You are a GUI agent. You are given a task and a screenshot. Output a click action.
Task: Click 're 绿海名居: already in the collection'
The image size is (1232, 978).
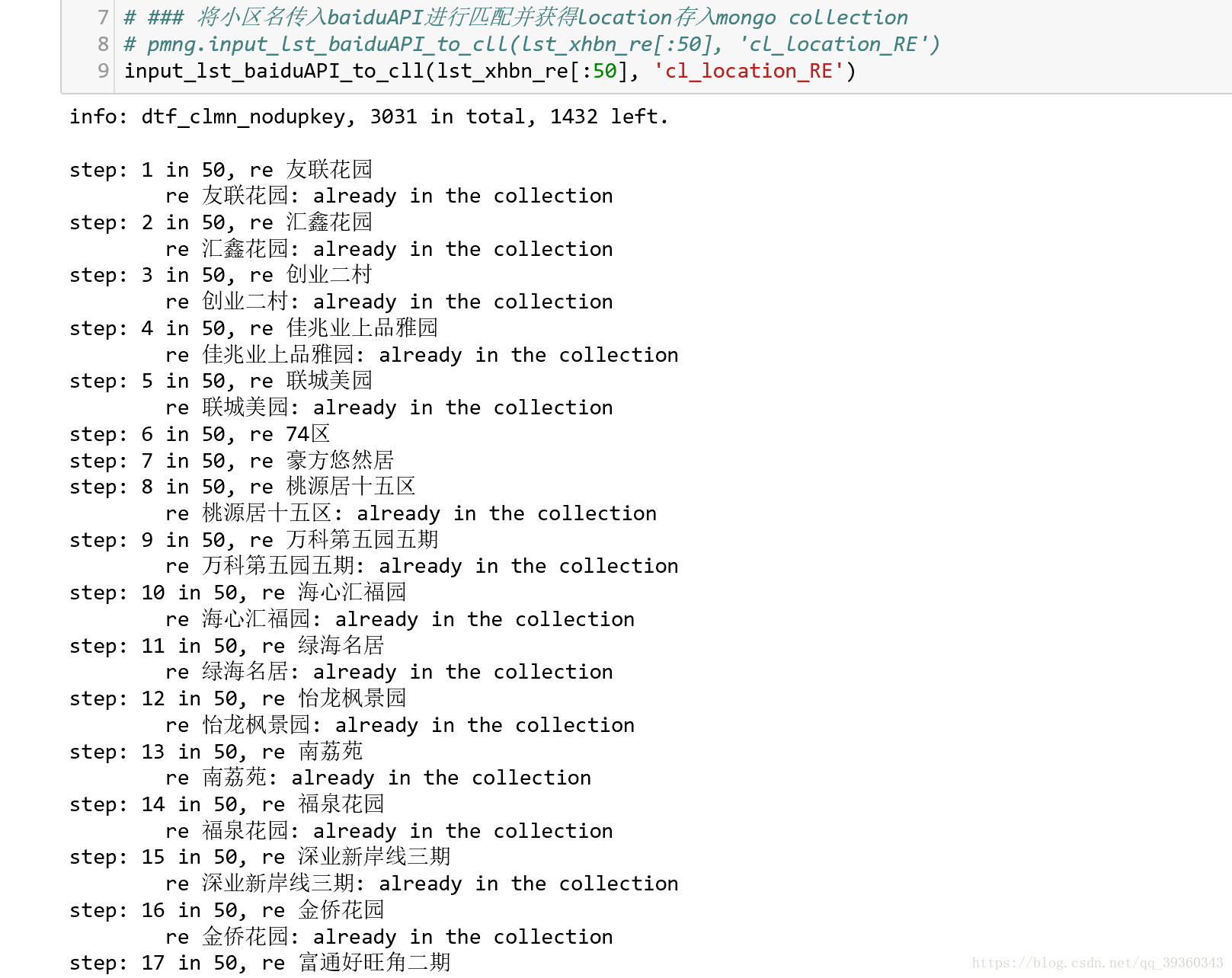point(389,672)
